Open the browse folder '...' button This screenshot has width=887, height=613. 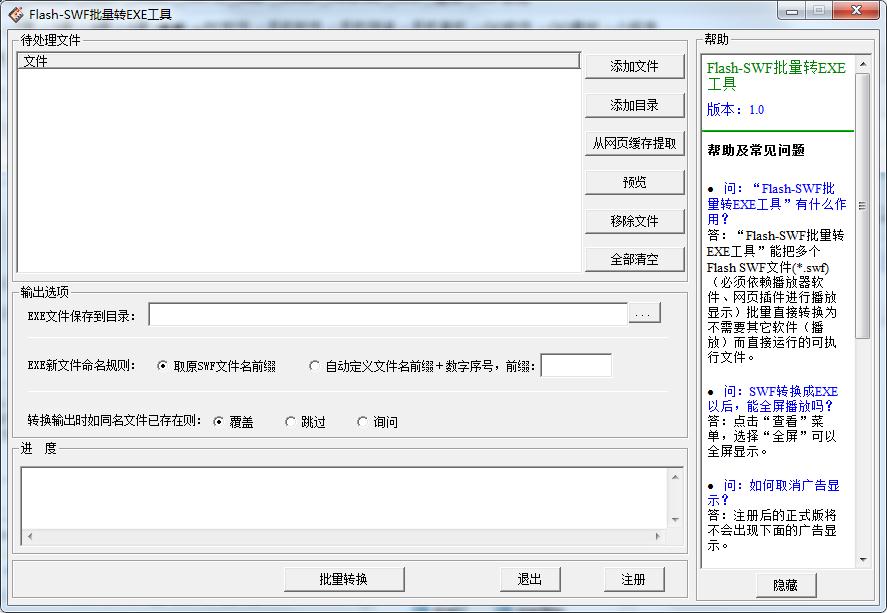(645, 314)
